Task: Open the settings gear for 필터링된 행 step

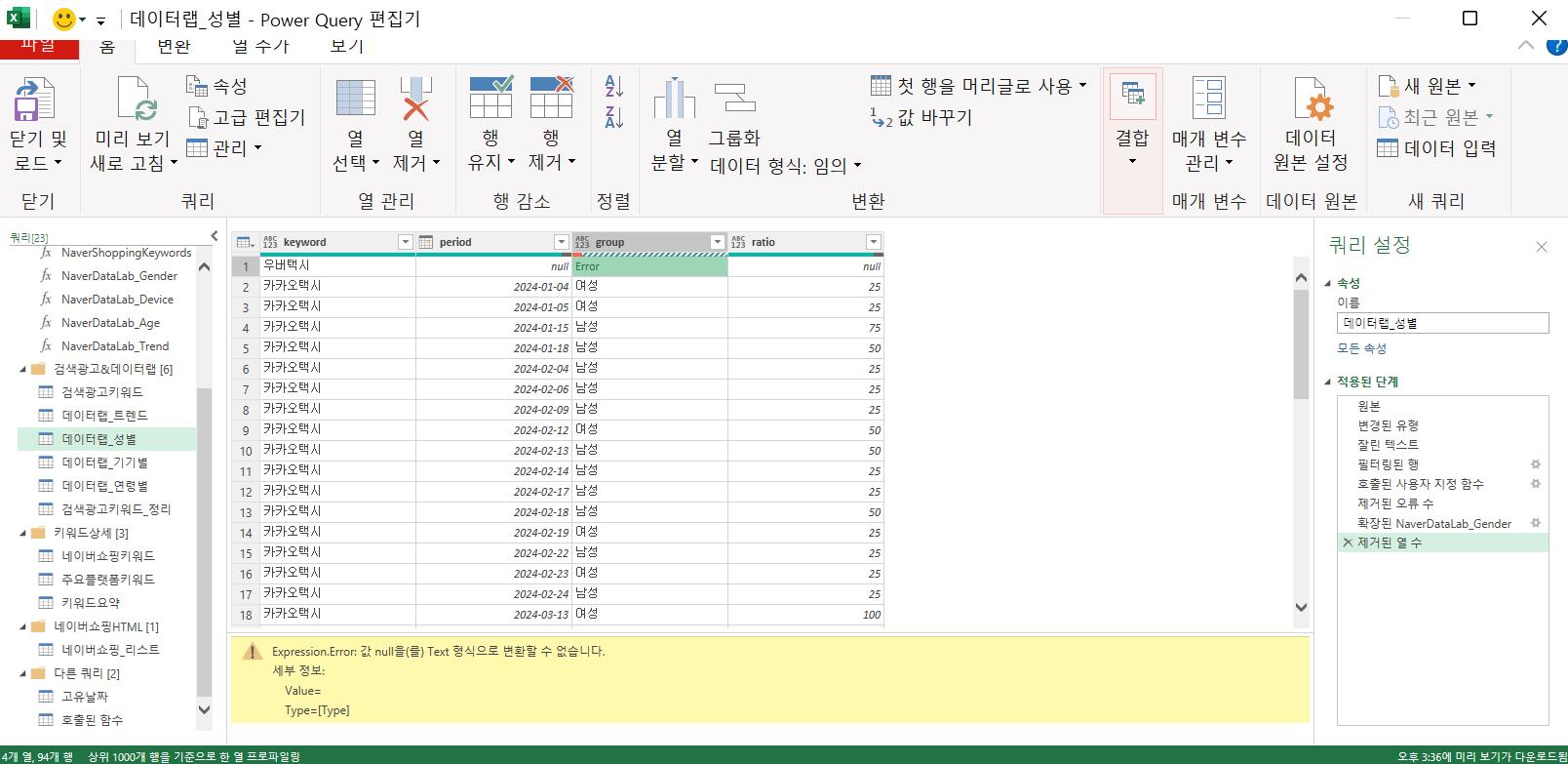Action: pyautogui.click(x=1535, y=464)
